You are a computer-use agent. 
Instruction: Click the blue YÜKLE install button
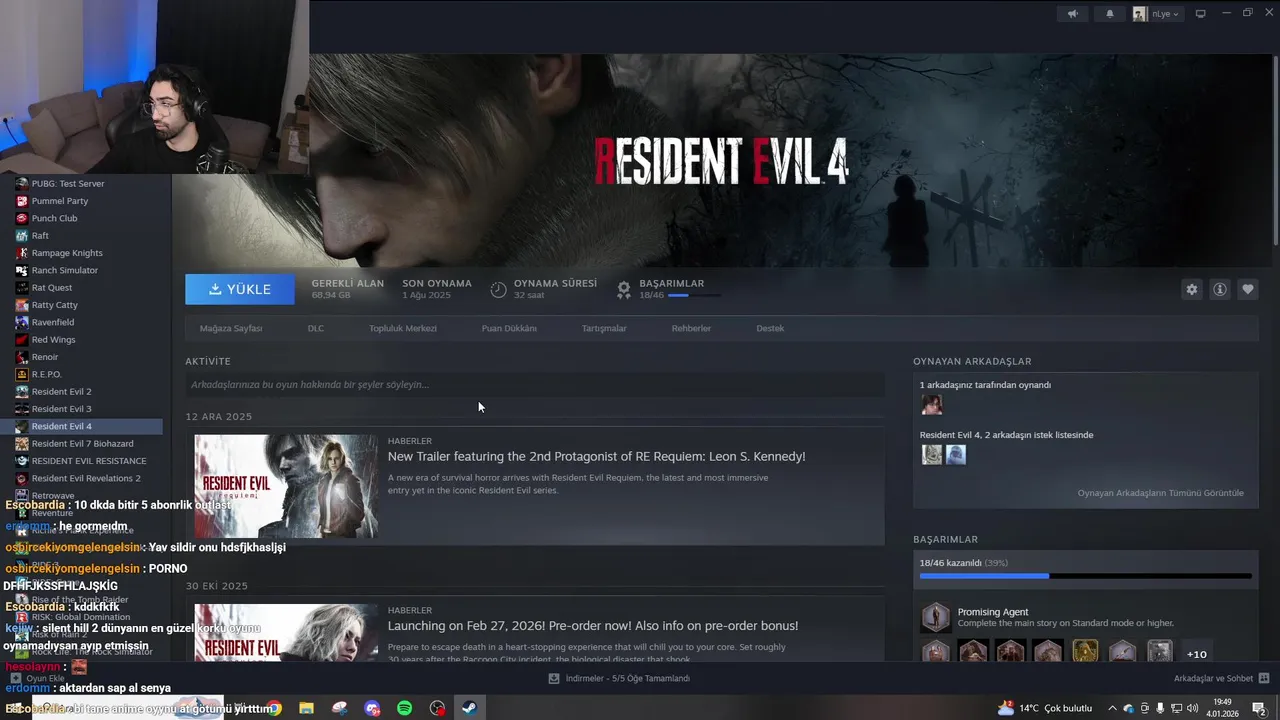pos(240,289)
